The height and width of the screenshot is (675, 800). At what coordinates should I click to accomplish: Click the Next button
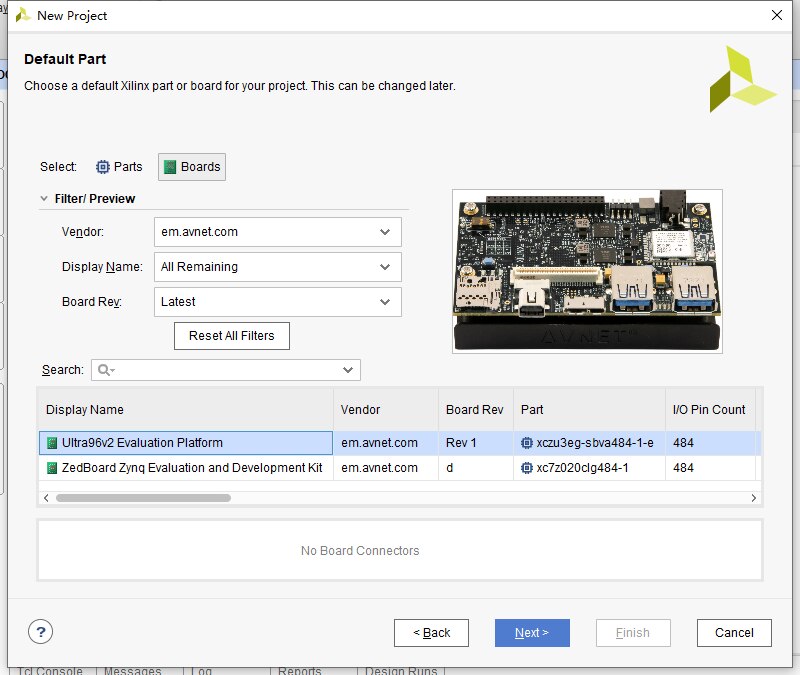pos(532,633)
